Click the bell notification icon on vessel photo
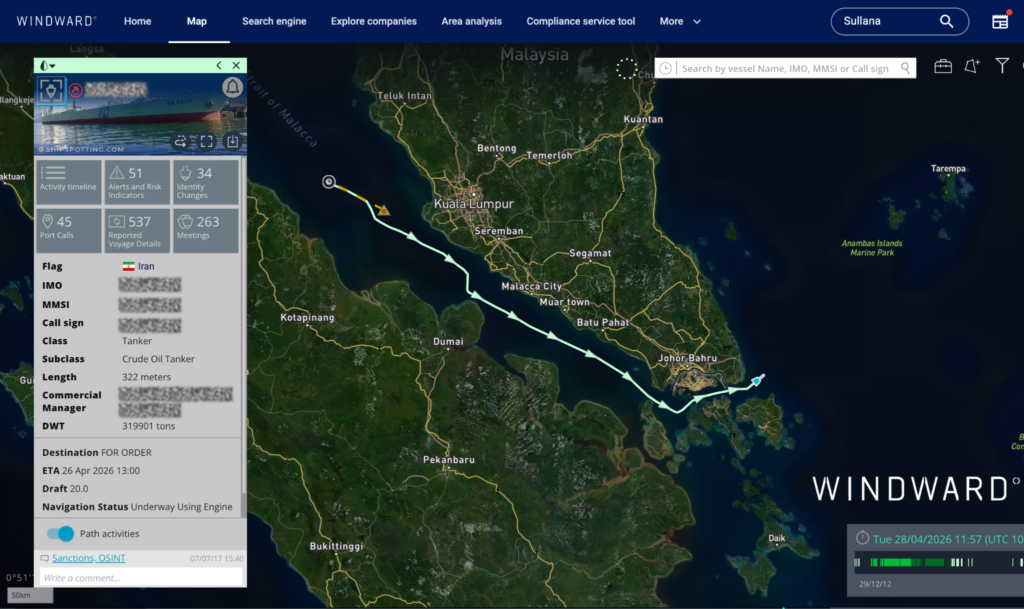 tap(233, 88)
